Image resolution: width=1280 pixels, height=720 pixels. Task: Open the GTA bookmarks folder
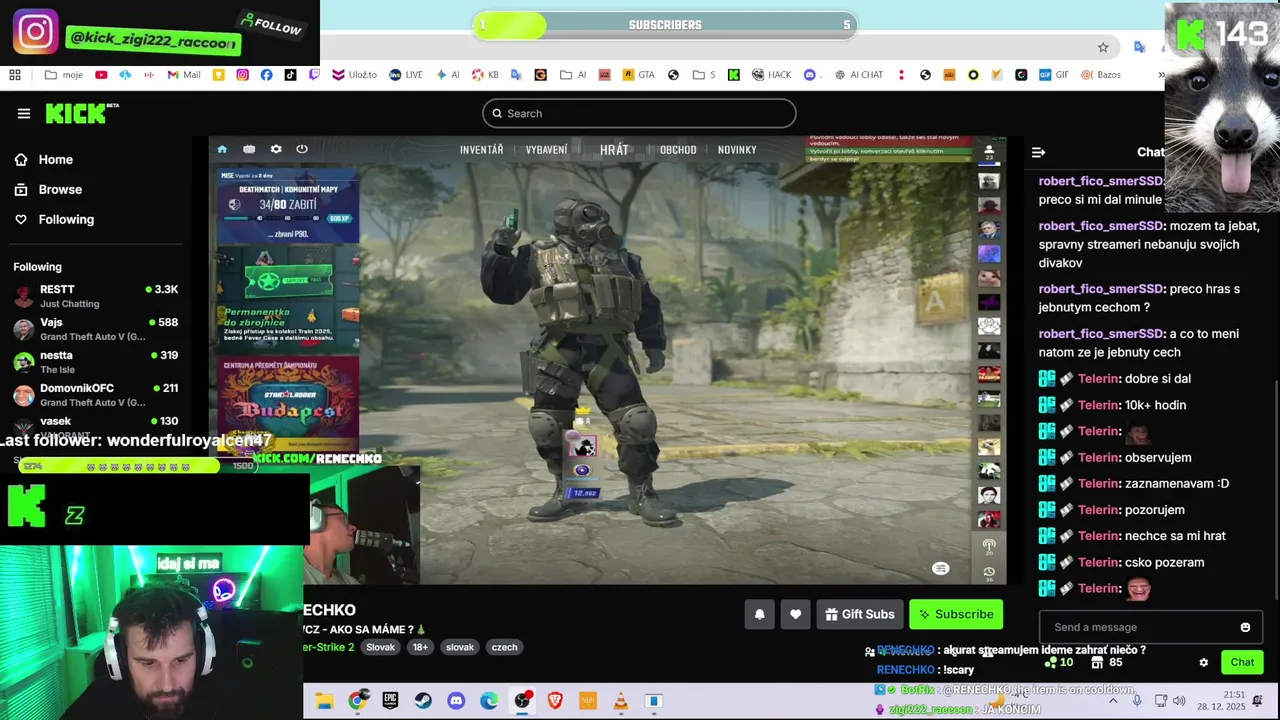click(x=638, y=75)
